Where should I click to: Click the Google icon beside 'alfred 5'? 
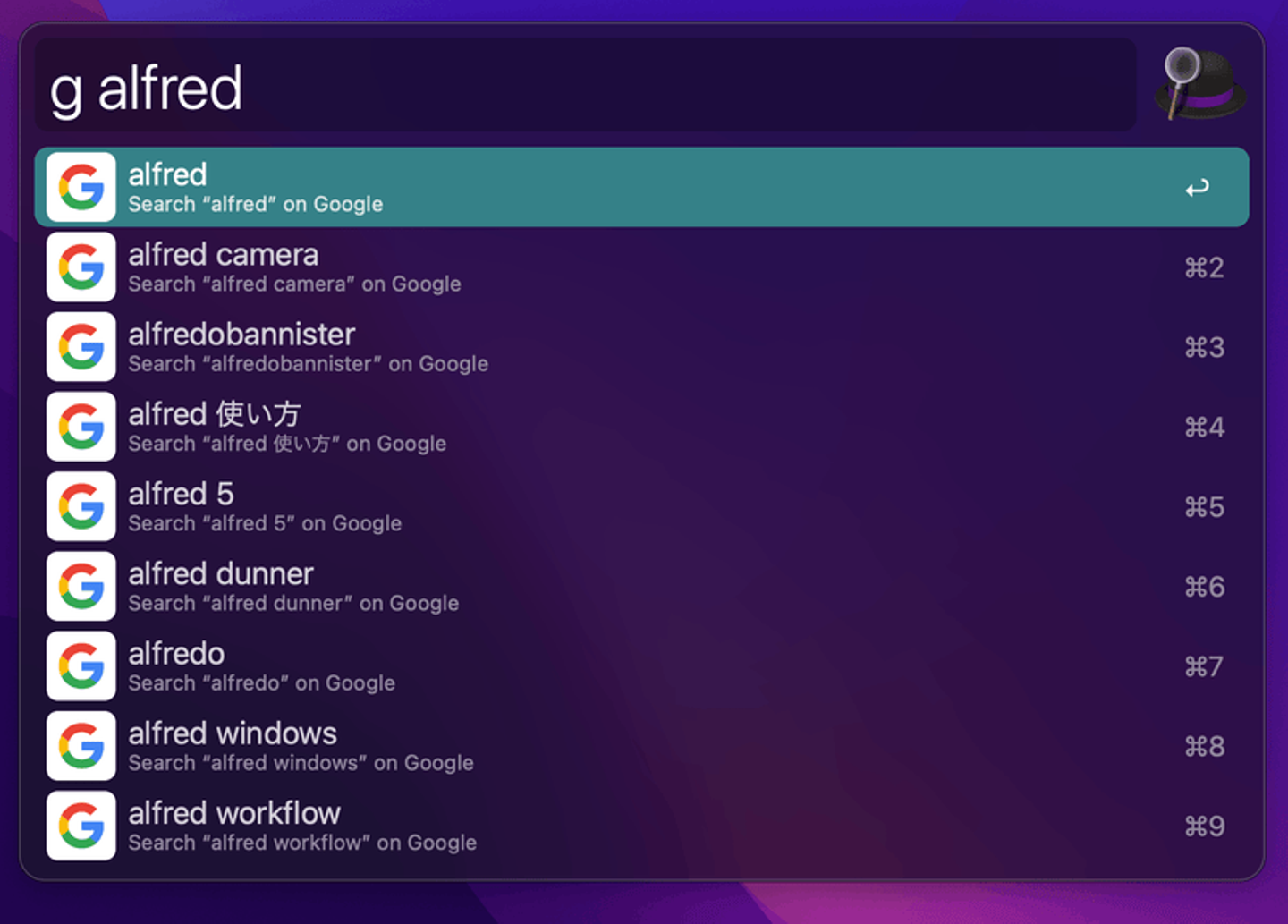coord(81,506)
